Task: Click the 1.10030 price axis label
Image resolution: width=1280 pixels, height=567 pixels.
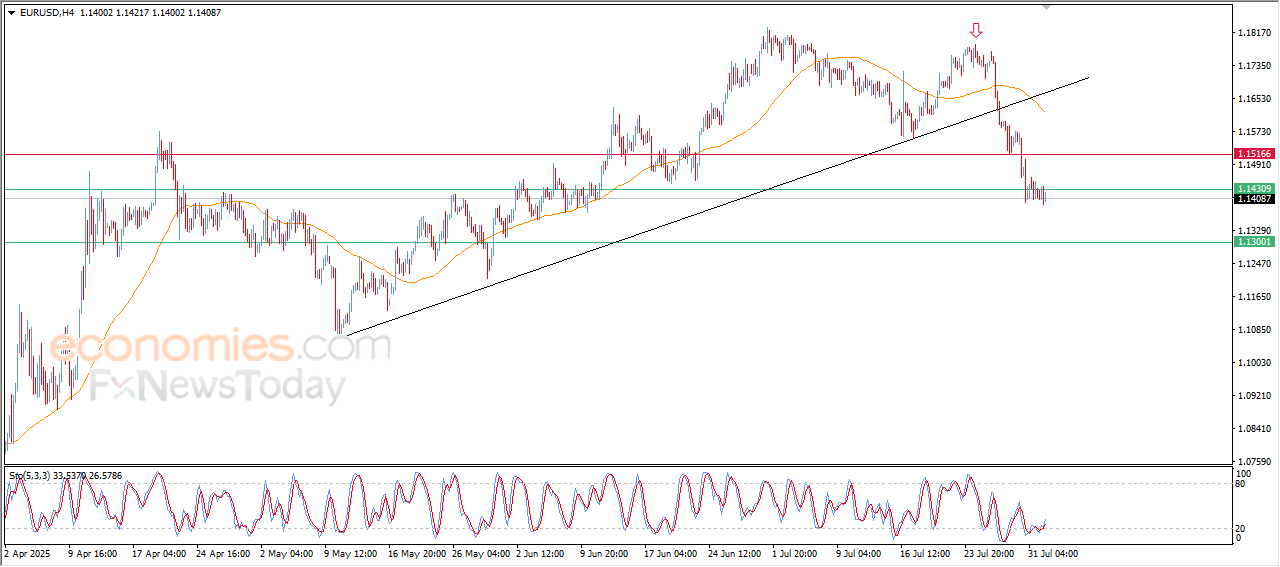Action: (1254, 363)
